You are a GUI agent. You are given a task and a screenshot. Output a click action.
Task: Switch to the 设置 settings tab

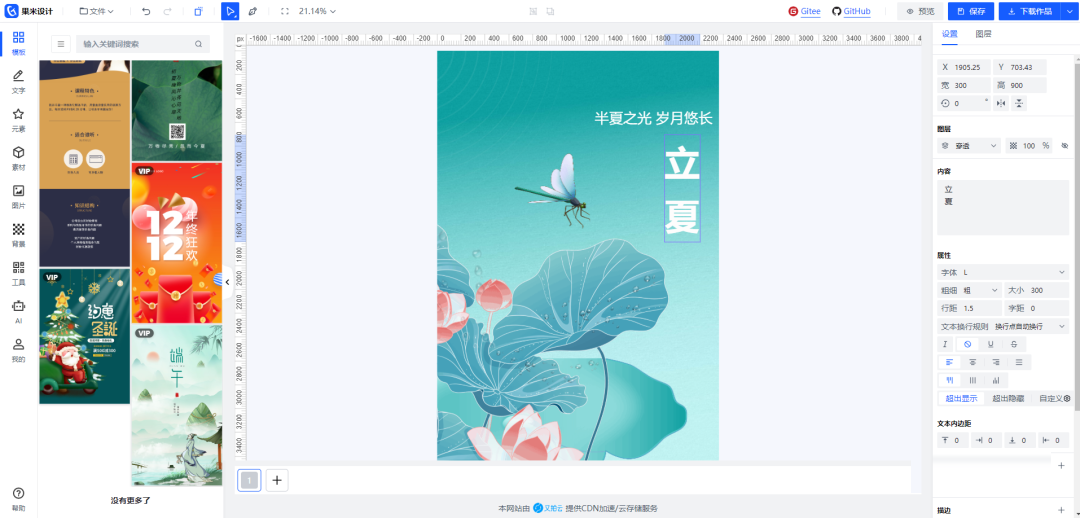950,34
